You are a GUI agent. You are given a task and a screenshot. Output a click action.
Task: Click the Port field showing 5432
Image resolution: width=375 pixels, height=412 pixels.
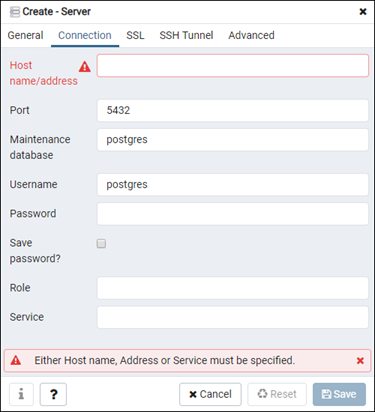pyautogui.click(x=233, y=110)
